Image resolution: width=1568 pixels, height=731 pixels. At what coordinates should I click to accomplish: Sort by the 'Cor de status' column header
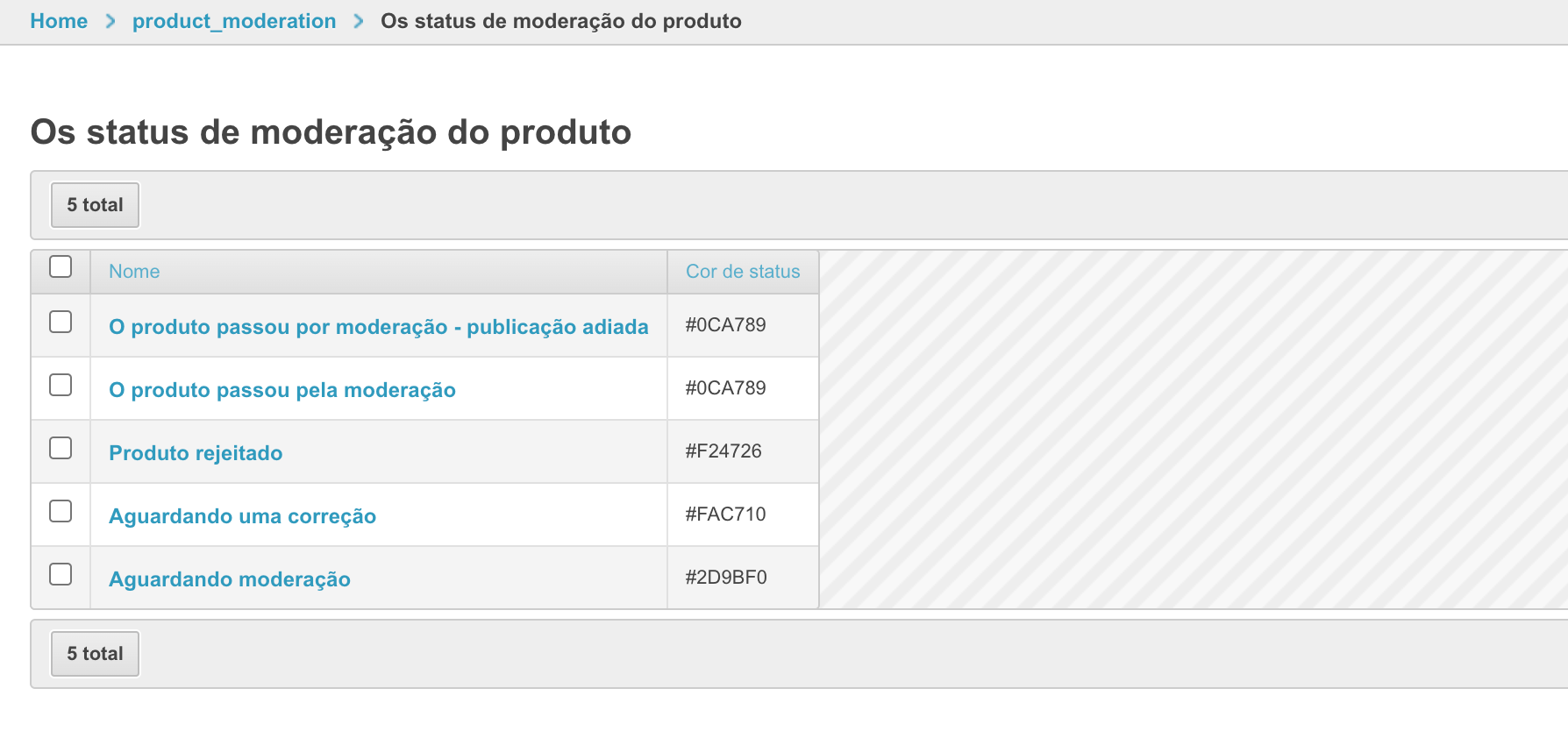coord(743,272)
